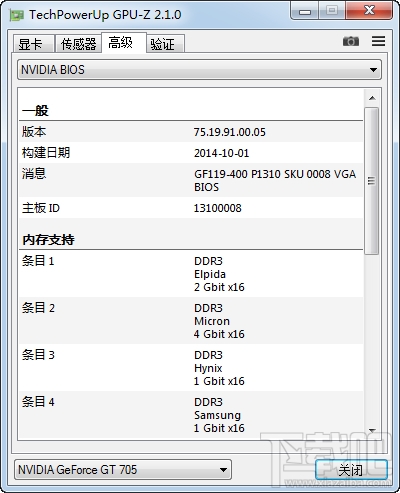400x493 pixels.
Task: Click the 消息 row label
Action: (x=34, y=174)
